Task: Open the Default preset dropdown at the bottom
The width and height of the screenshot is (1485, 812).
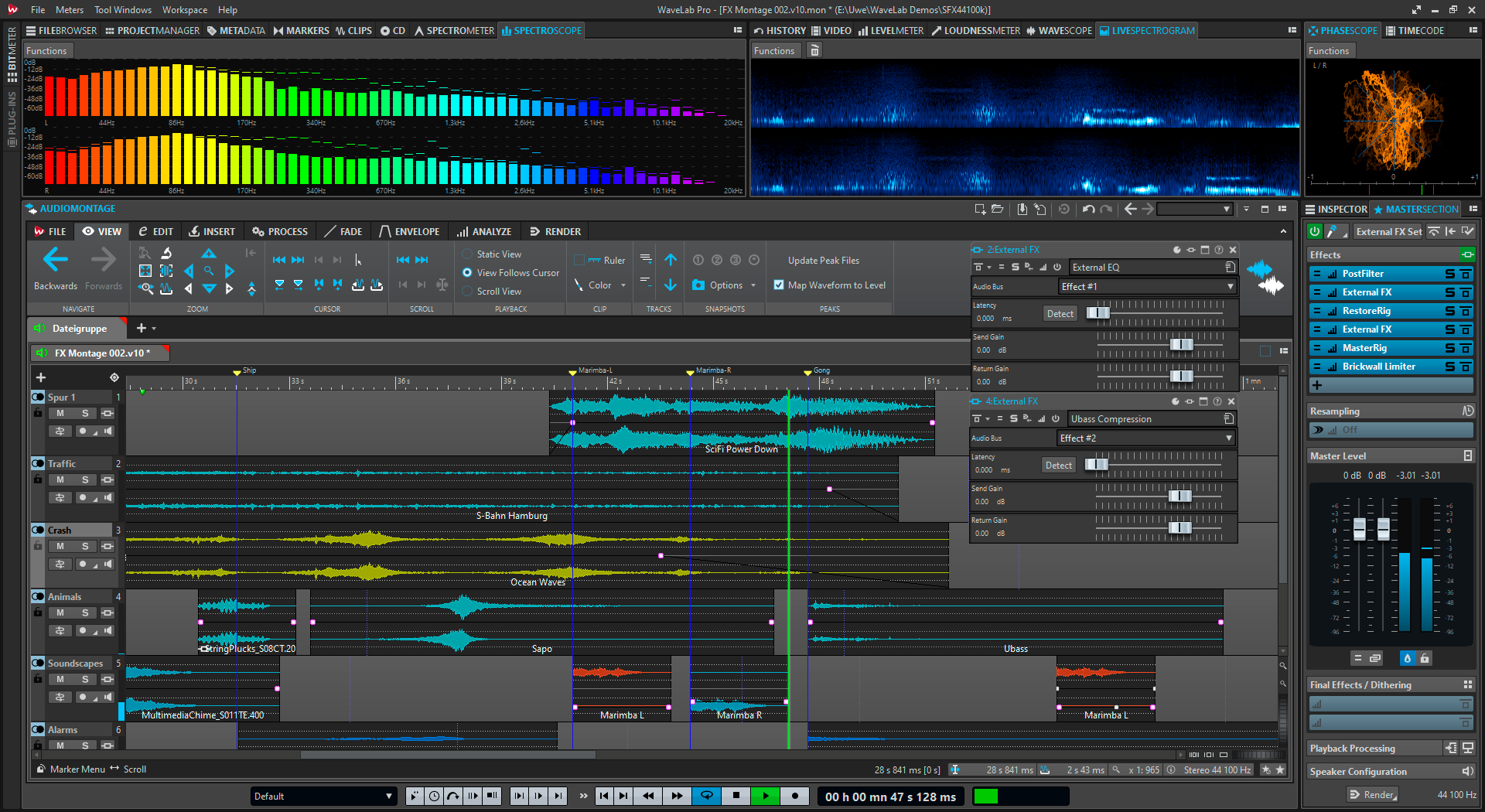Action: point(388,796)
